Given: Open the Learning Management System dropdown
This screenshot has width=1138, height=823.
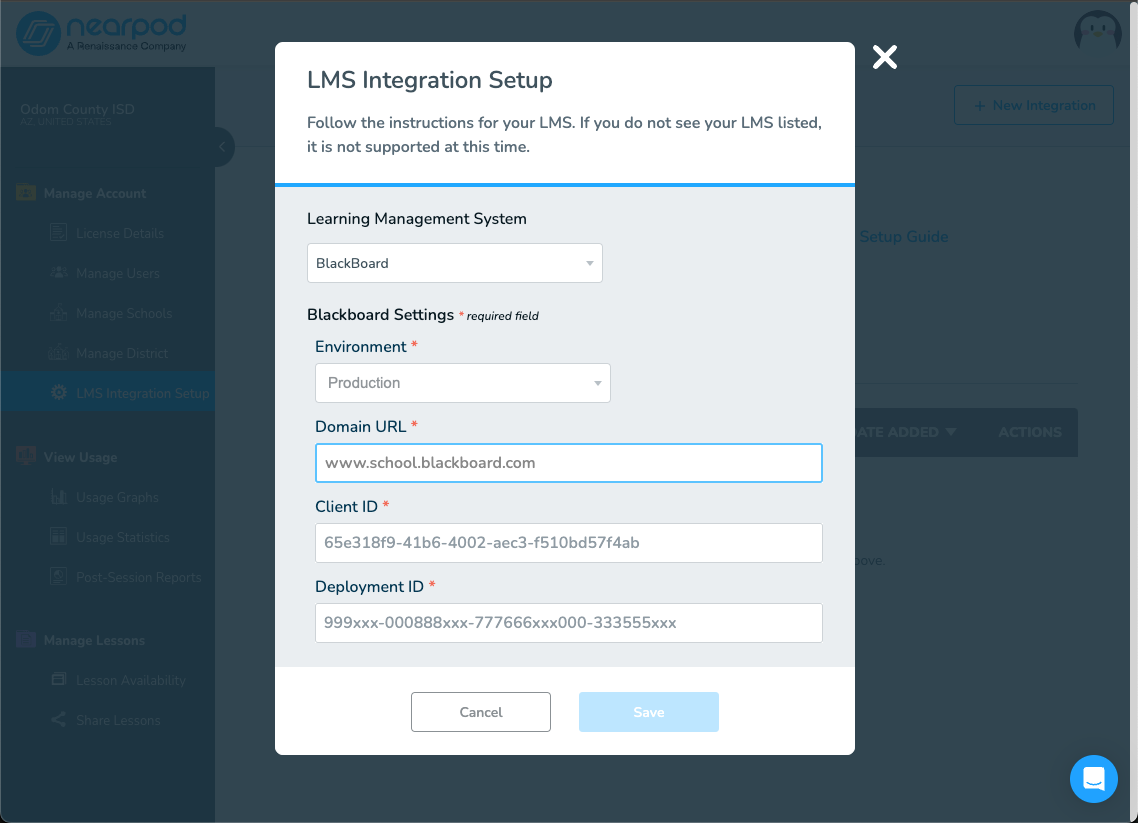Looking at the screenshot, I should 454,263.
